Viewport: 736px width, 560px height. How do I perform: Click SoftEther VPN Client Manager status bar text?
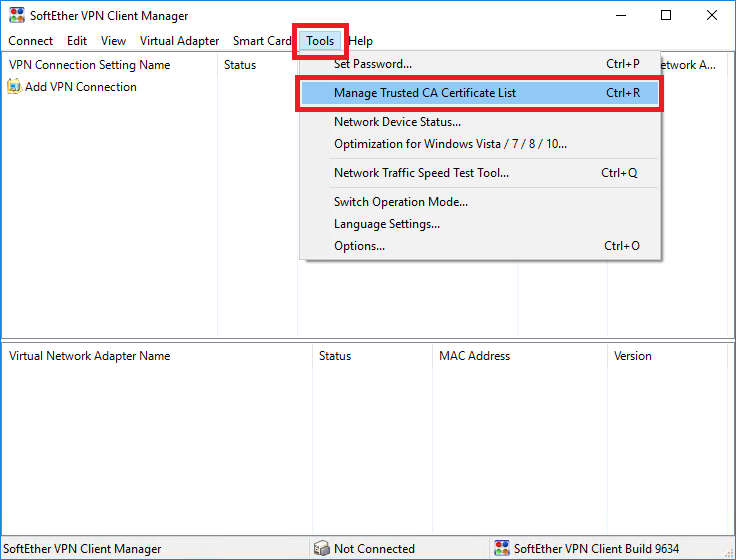[82, 549]
